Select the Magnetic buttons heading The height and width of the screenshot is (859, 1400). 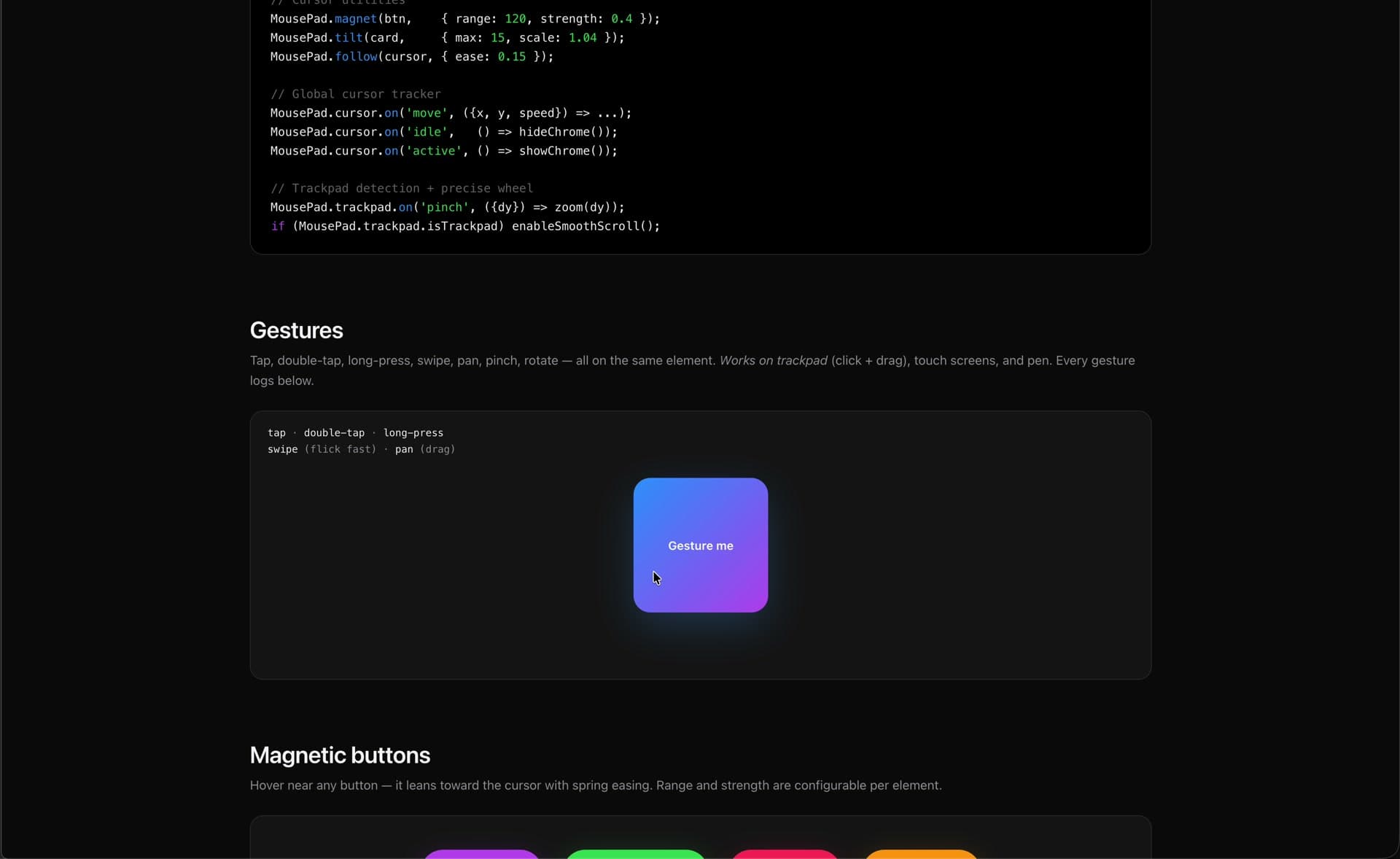coord(340,755)
